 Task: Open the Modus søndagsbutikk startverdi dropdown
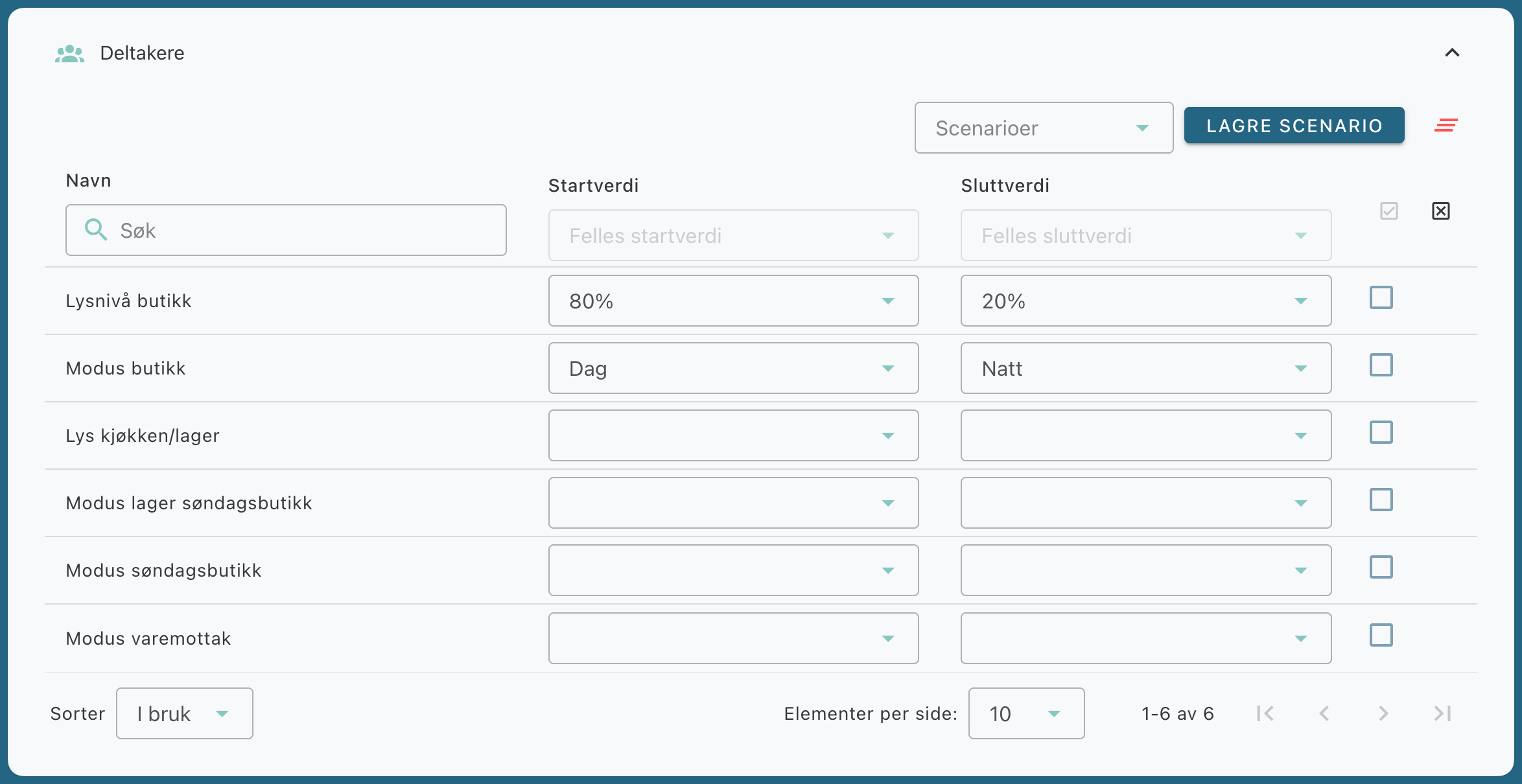pyautogui.click(x=733, y=570)
